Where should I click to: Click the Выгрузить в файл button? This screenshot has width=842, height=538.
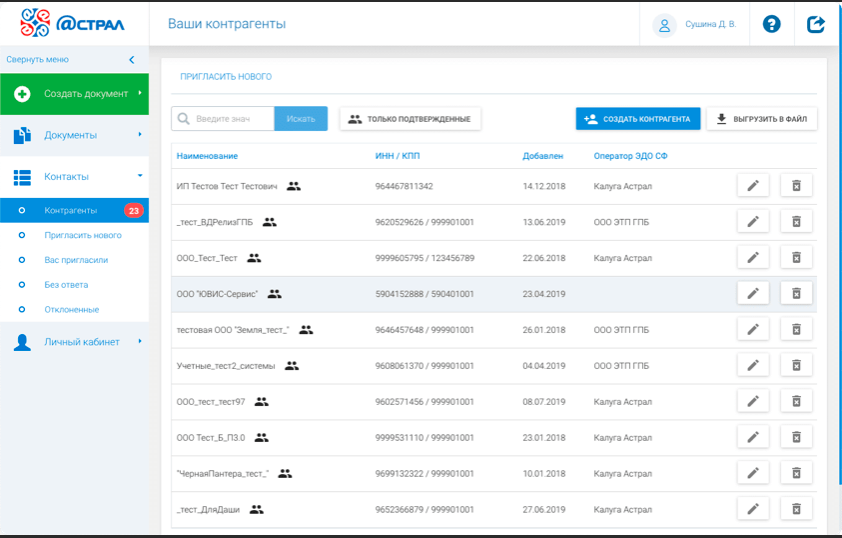pyautogui.click(x=762, y=119)
